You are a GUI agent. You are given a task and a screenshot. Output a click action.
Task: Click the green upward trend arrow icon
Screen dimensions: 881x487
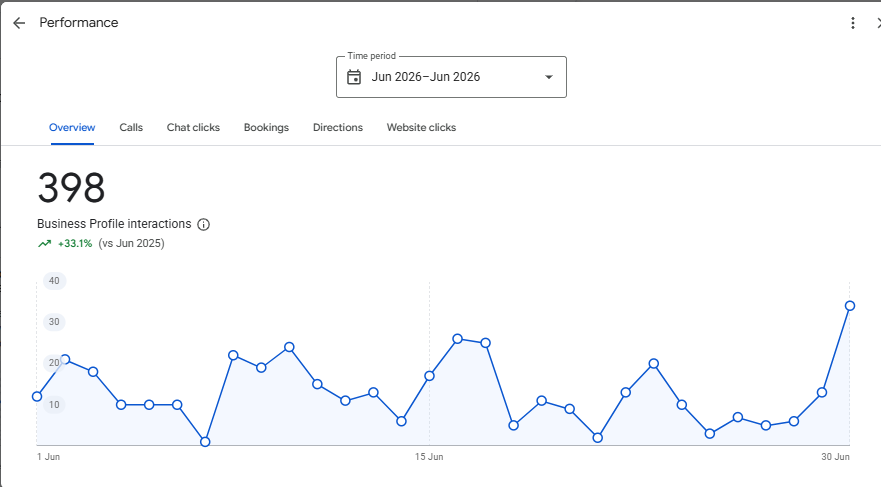point(44,244)
